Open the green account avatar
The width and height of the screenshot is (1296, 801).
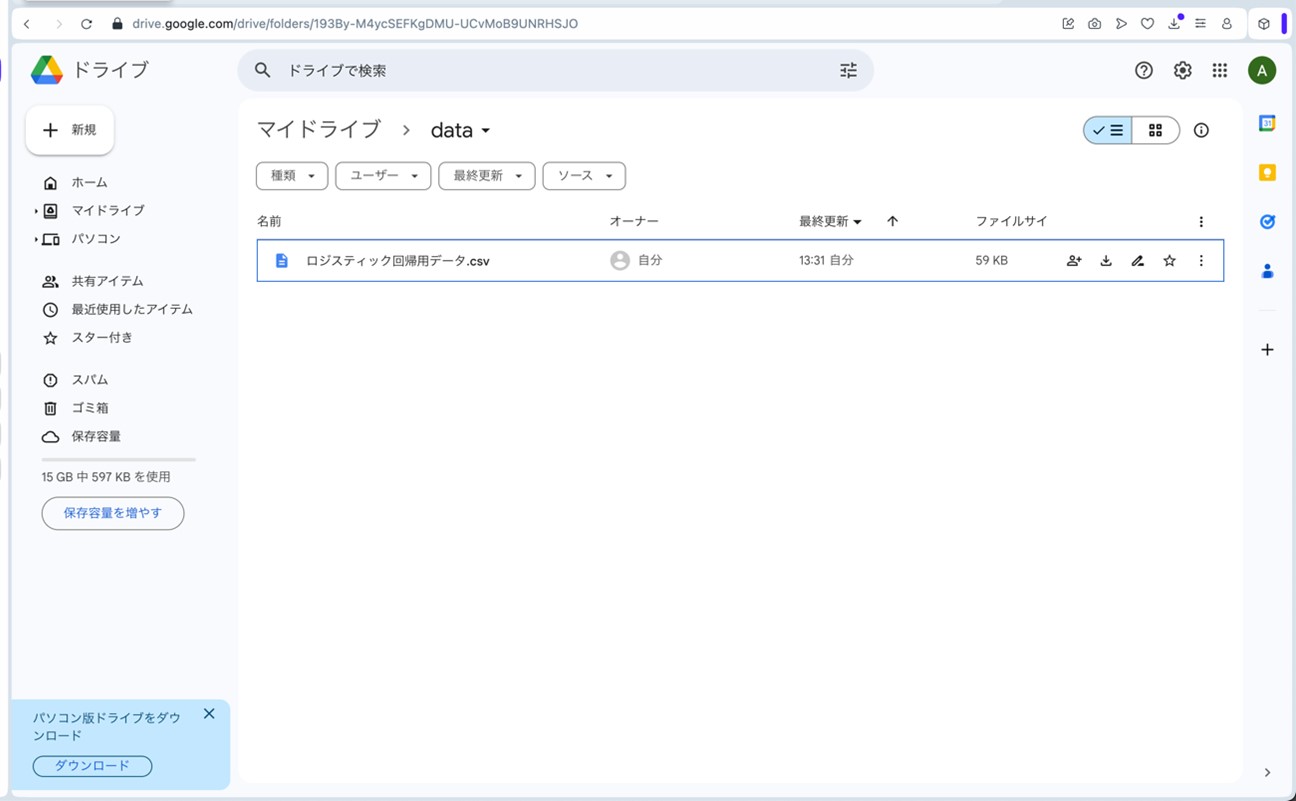[1262, 70]
